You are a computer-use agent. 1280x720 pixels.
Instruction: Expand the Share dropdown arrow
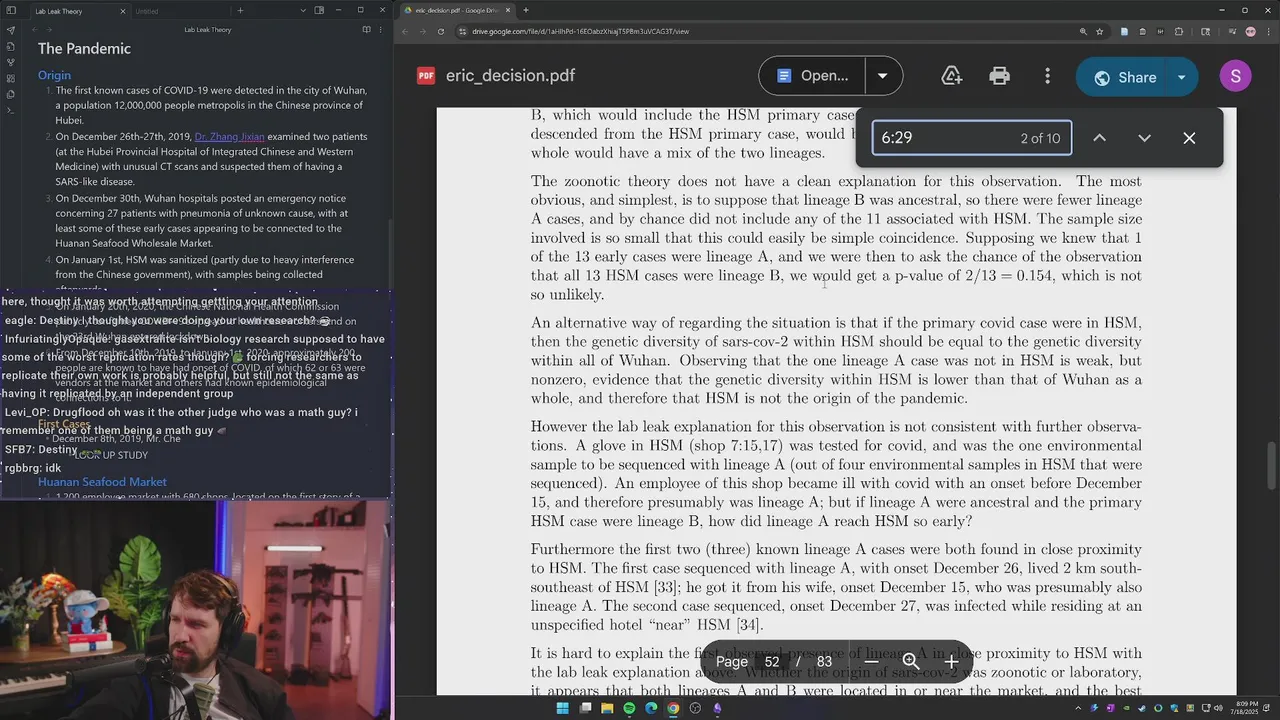pyautogui.click(x=1181, y=77)
